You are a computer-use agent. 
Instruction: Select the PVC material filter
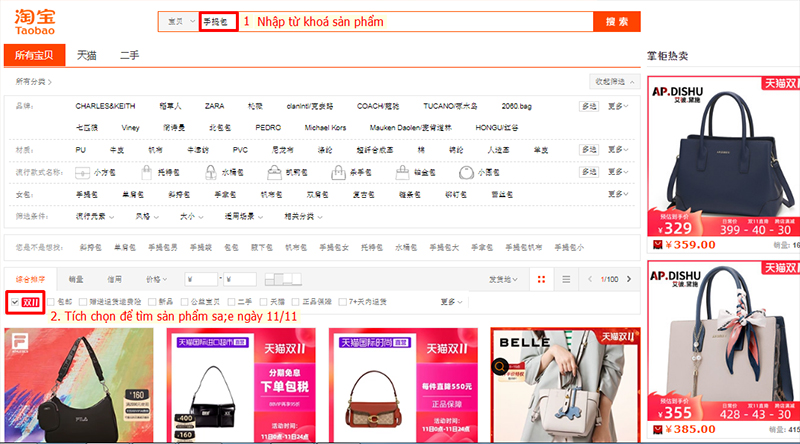coord(240,150)
